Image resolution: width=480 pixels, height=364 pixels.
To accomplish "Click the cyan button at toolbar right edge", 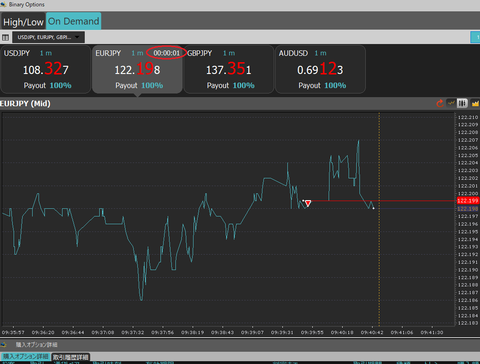I will click(475, 37).
